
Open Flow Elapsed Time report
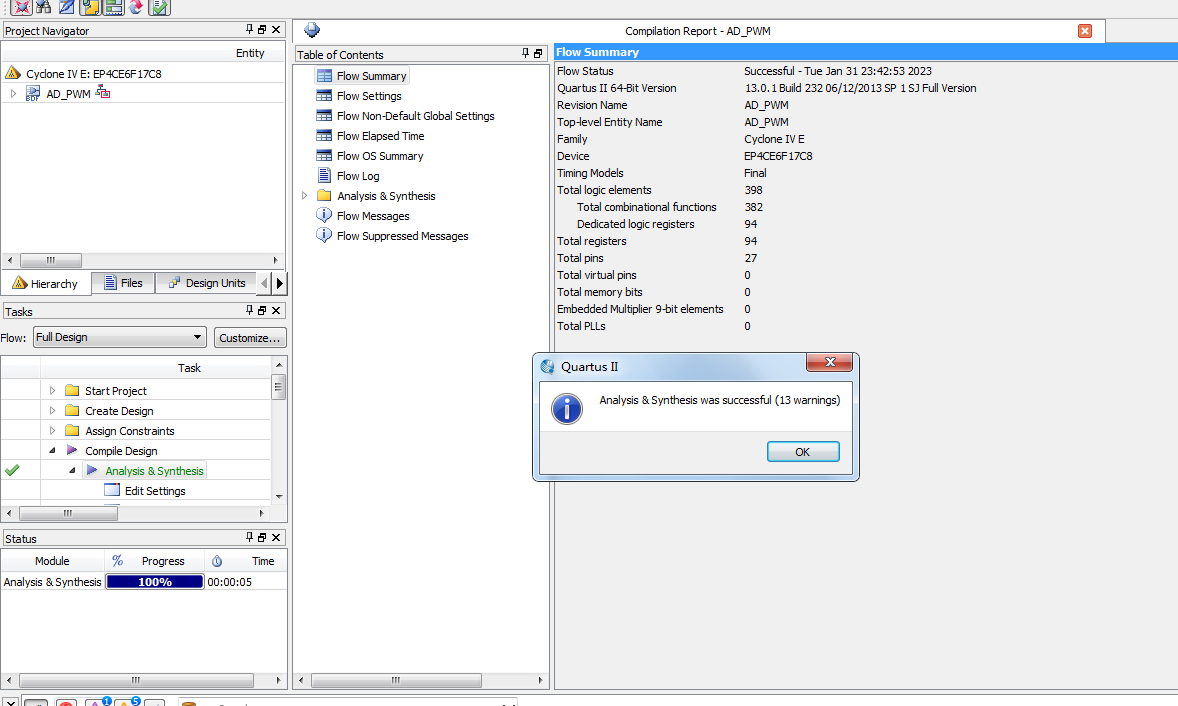[x=380, y=136]
